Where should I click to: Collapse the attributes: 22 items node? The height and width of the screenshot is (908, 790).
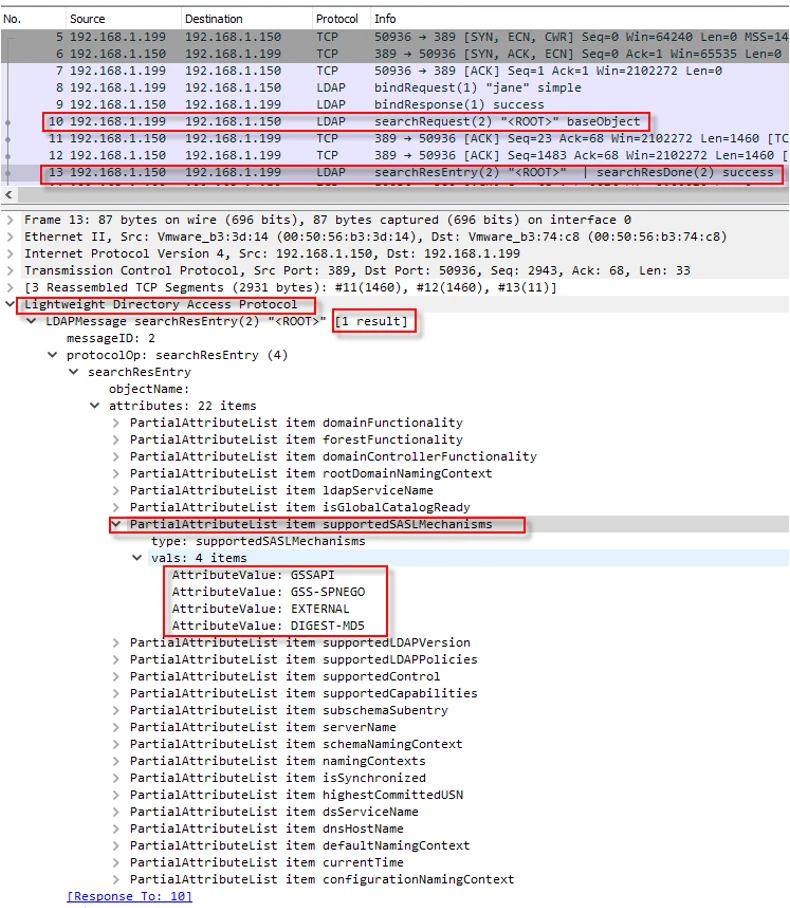coord(96,406)
